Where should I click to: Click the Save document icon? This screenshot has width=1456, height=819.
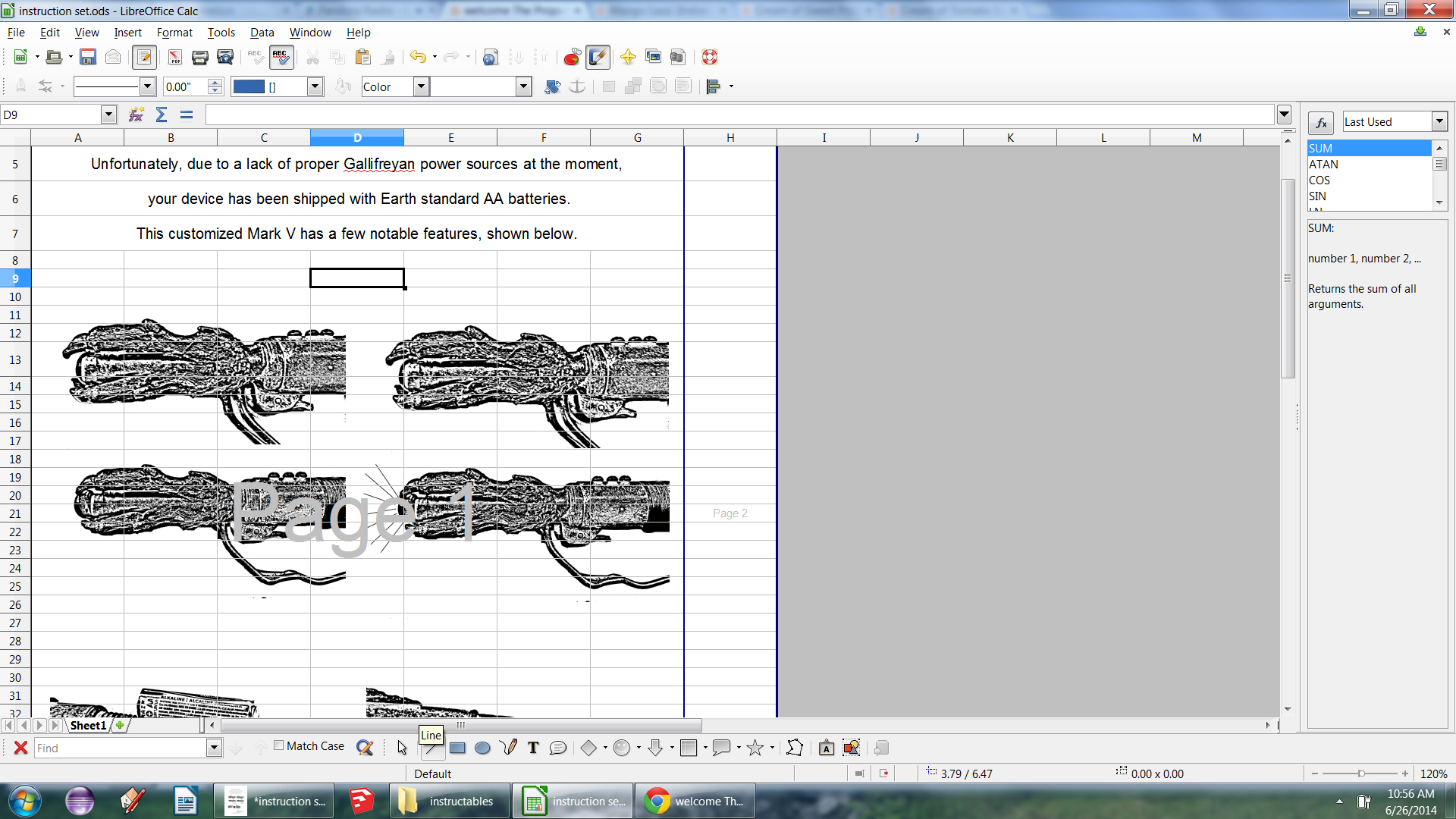(x=88, y=57)
